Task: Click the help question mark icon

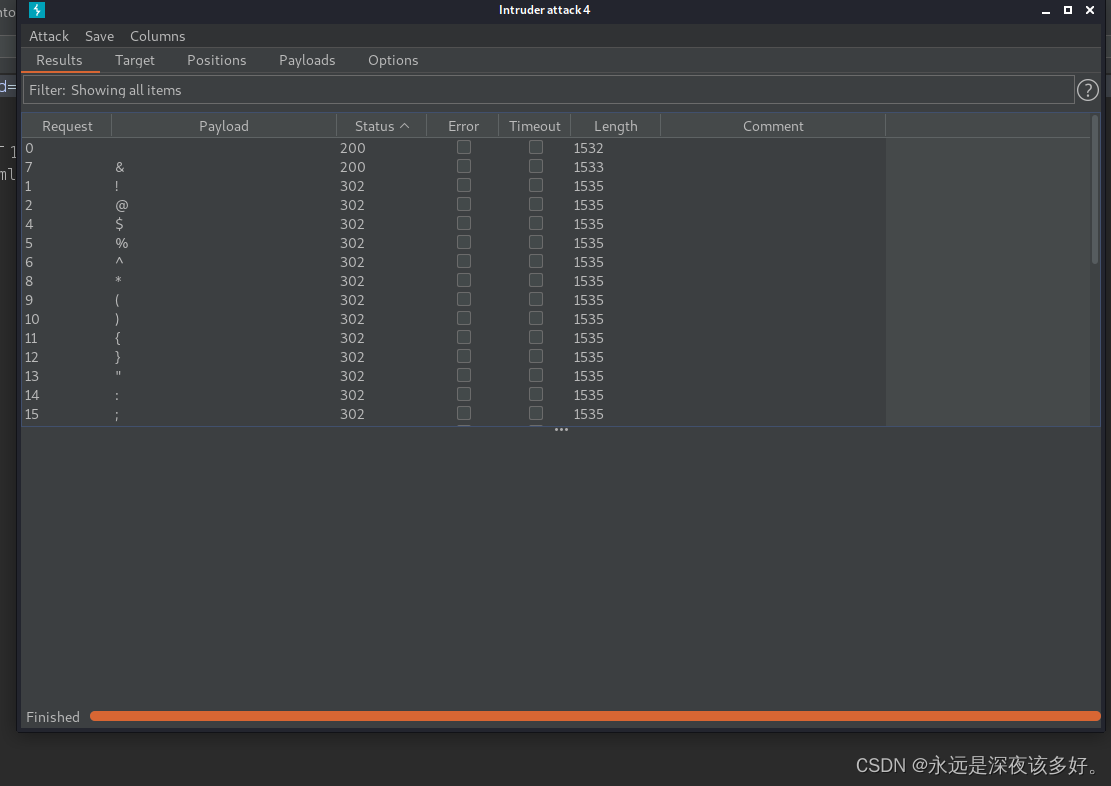Action: tap(1087, 90)
